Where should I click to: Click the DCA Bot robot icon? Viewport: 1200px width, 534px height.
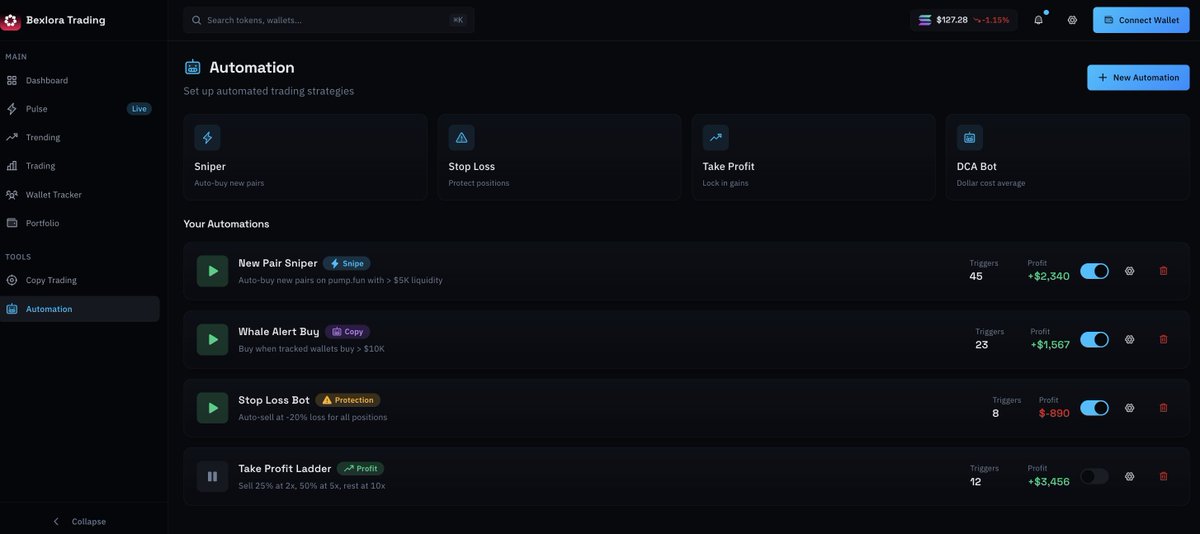(x=969, y=138)
